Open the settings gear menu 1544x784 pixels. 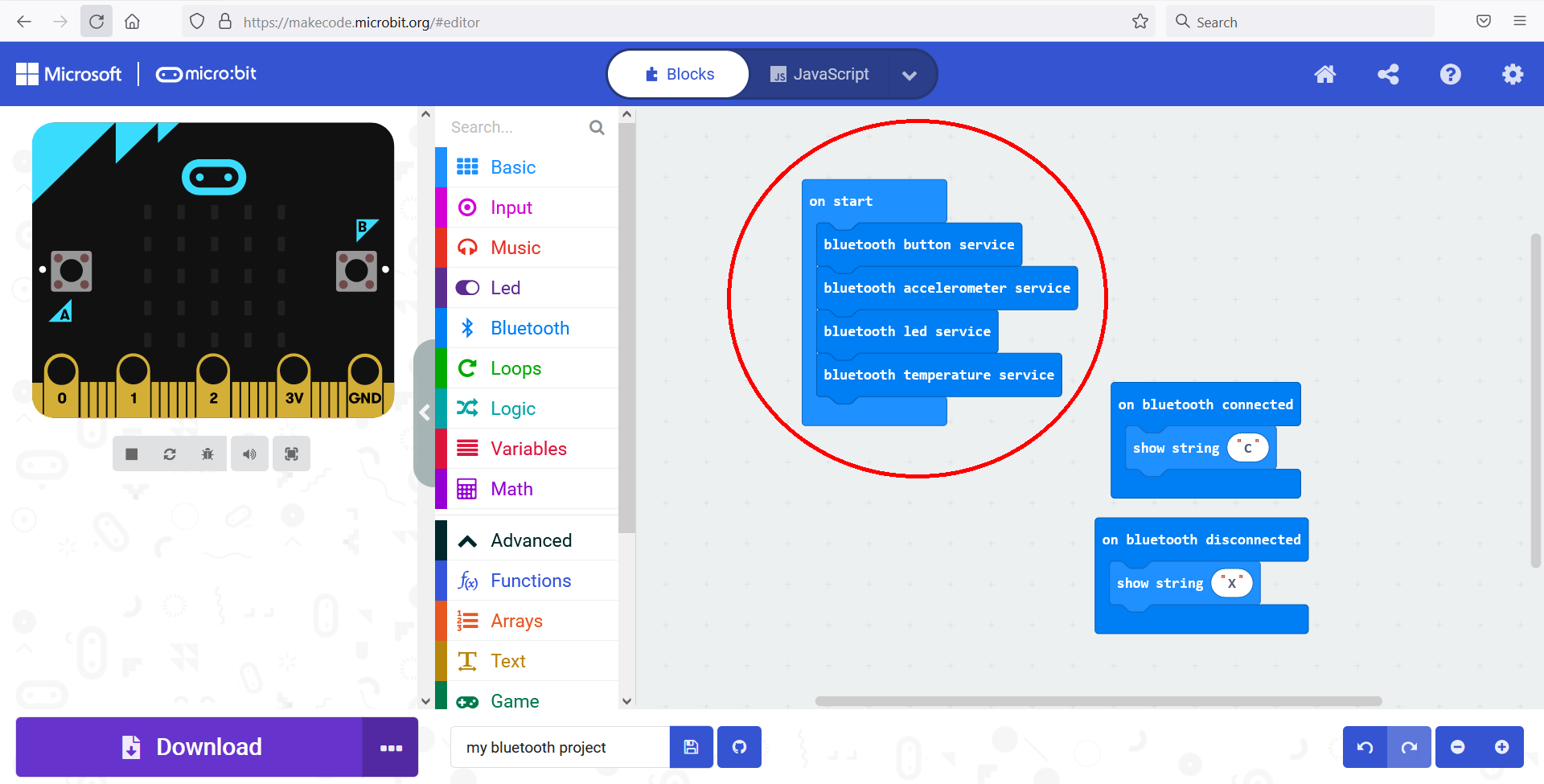click(x=1513, y=74)
